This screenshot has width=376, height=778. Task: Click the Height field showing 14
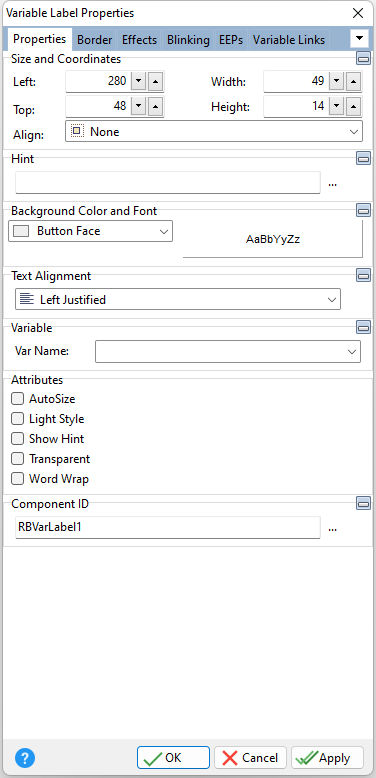(x=296, y=106)
